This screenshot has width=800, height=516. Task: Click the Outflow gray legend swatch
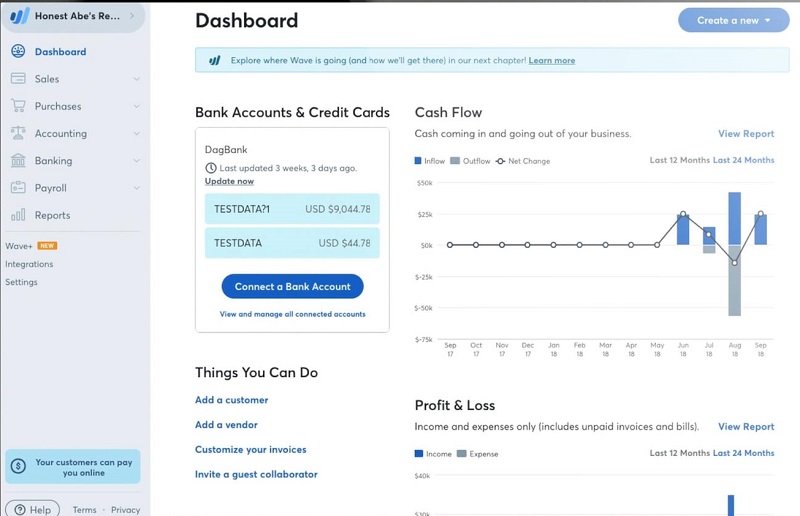click(455, 161)
